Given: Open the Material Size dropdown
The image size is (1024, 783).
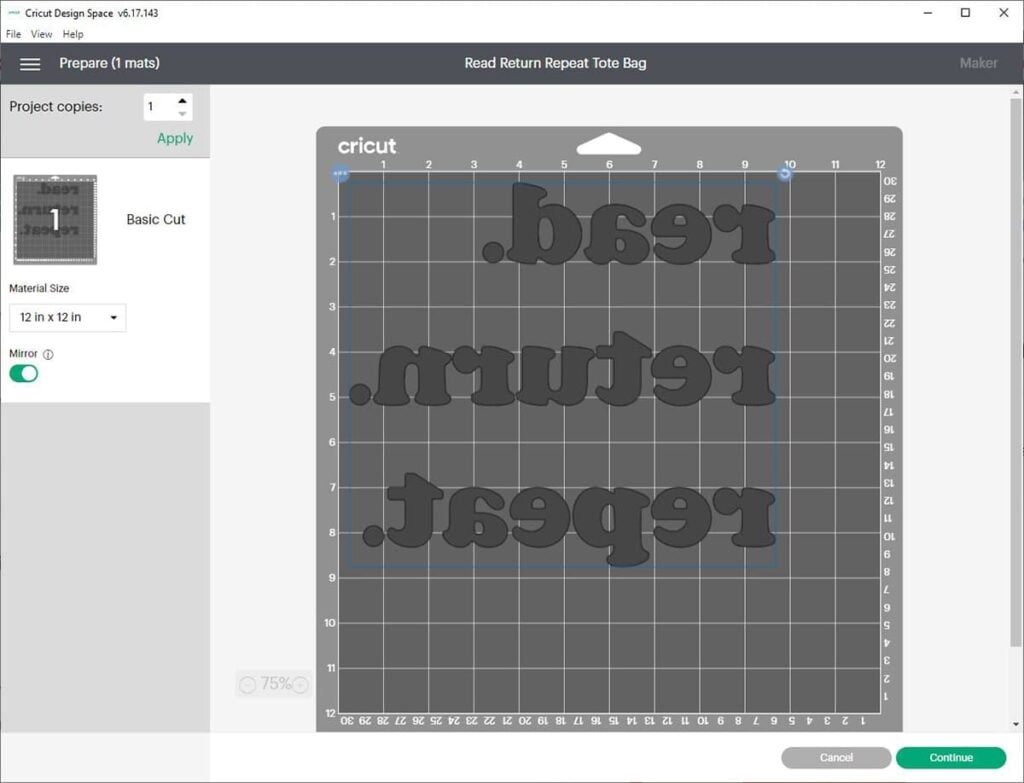Looking at the screenshot, I should pos(67,317).
